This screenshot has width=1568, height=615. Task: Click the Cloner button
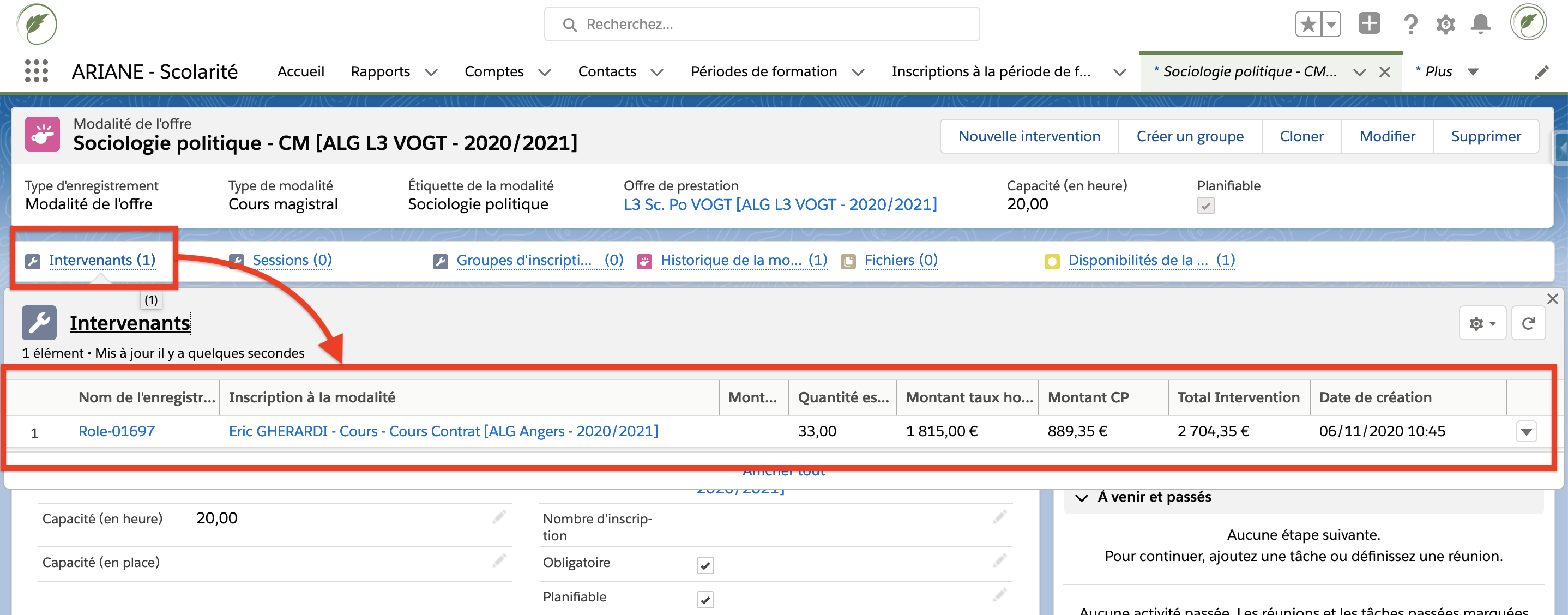point(1301,136)
